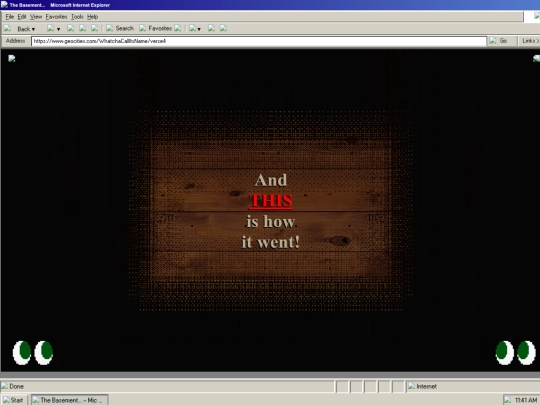Open the Favorites menu in menu bar
Screen dimensions: 540x405
[56, 17]
